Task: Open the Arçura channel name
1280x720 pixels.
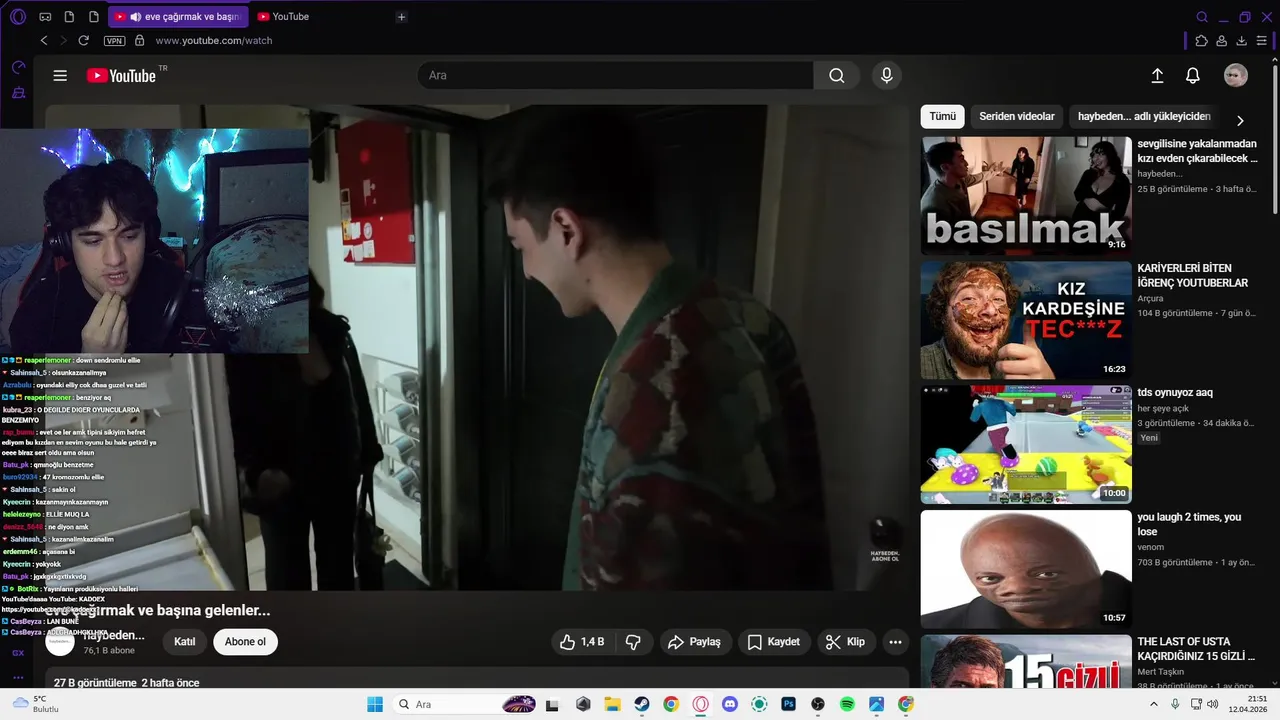Action: [x=1150, y=299]
